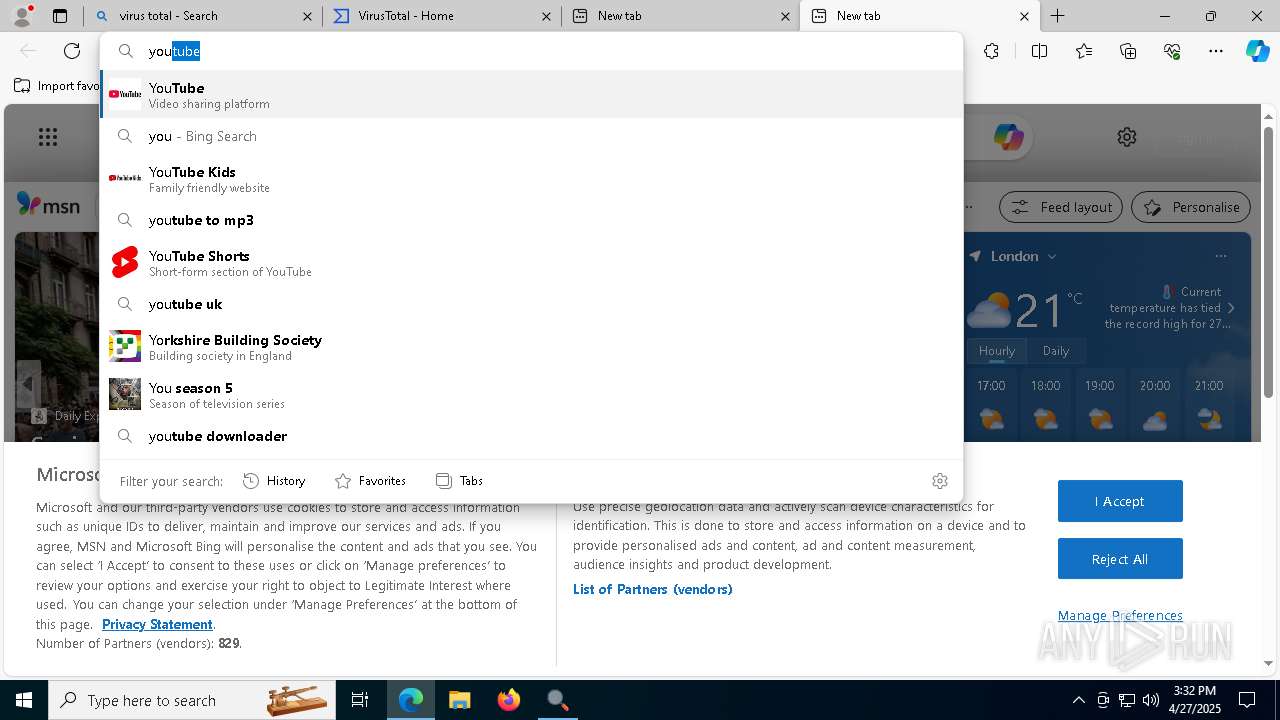Choose the YouTube Kids suggestion

531,178
